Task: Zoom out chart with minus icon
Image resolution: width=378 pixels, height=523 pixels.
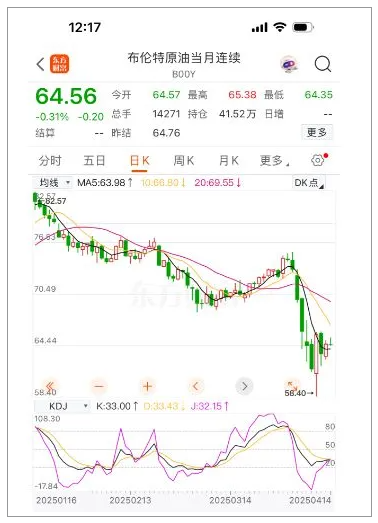Action: (99, 386)
